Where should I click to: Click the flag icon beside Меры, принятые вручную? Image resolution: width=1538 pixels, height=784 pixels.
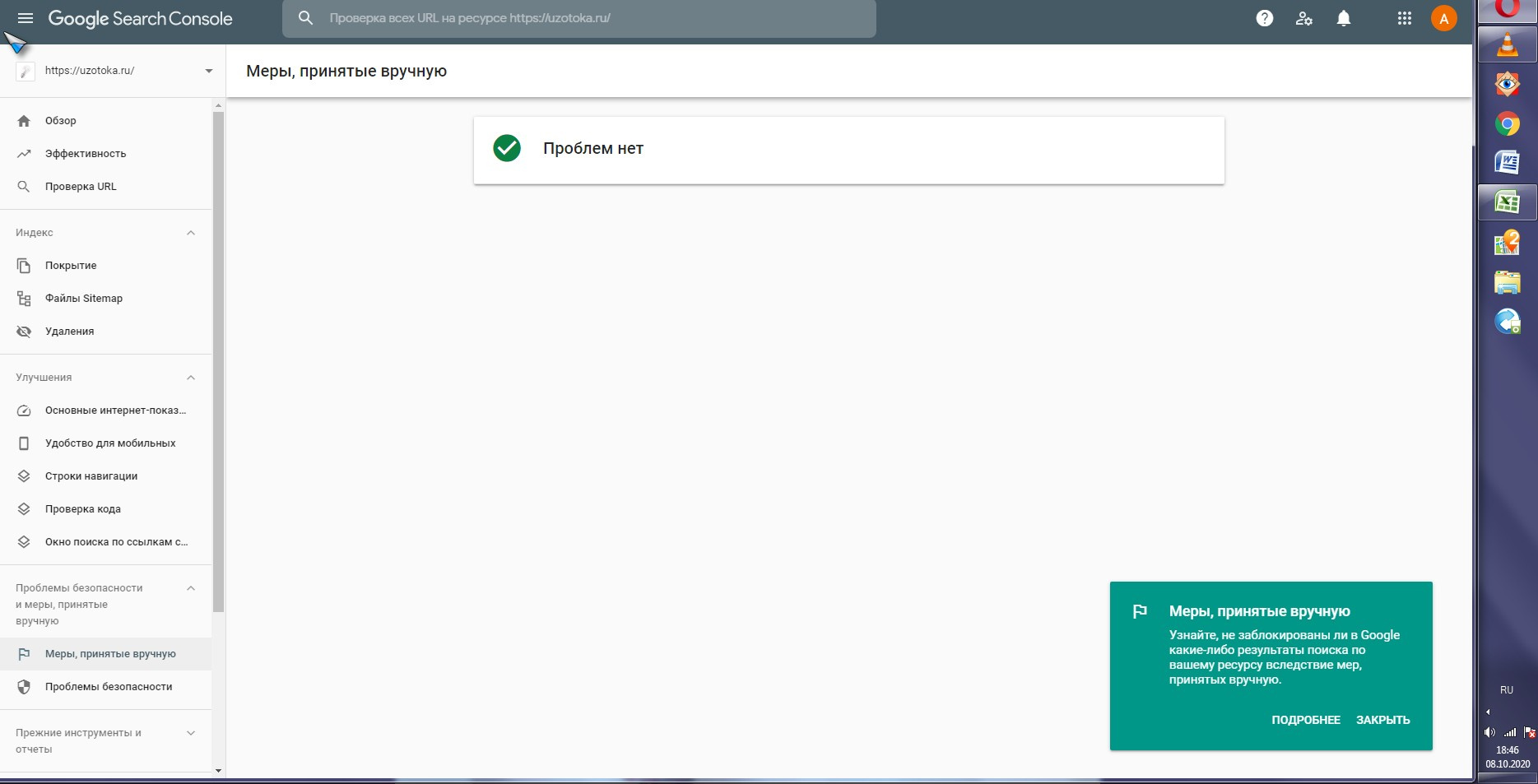click(24, 654)
